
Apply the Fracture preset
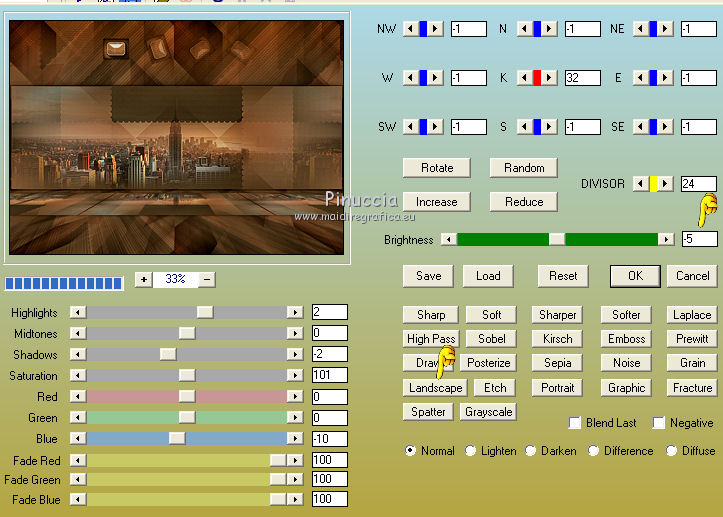pos(692,387)
